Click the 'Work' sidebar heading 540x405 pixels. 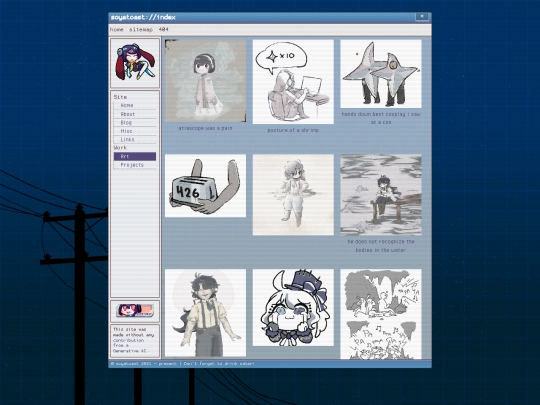pos(120,148)
